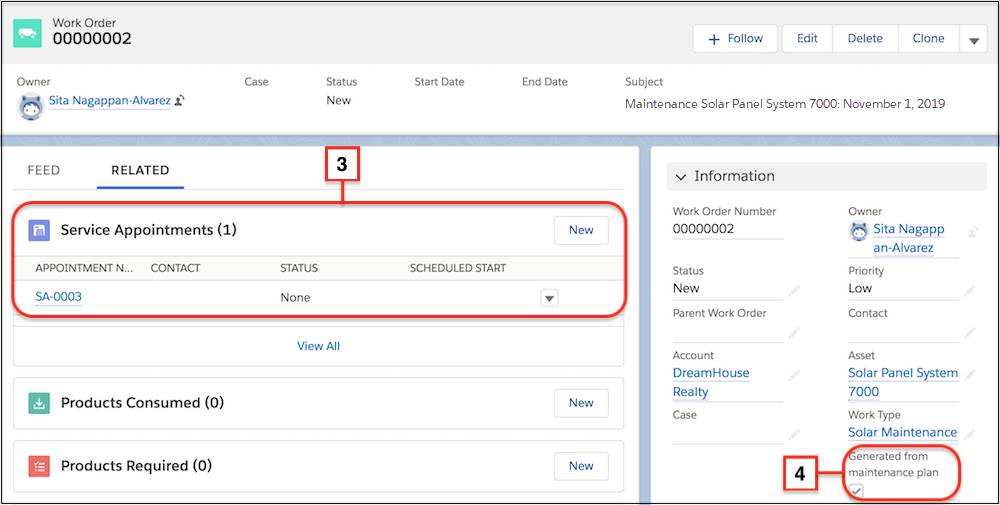Open the Products Required (0) heading
The width and height of the screenshot is (1000, 505).
(x=136, y=466)
